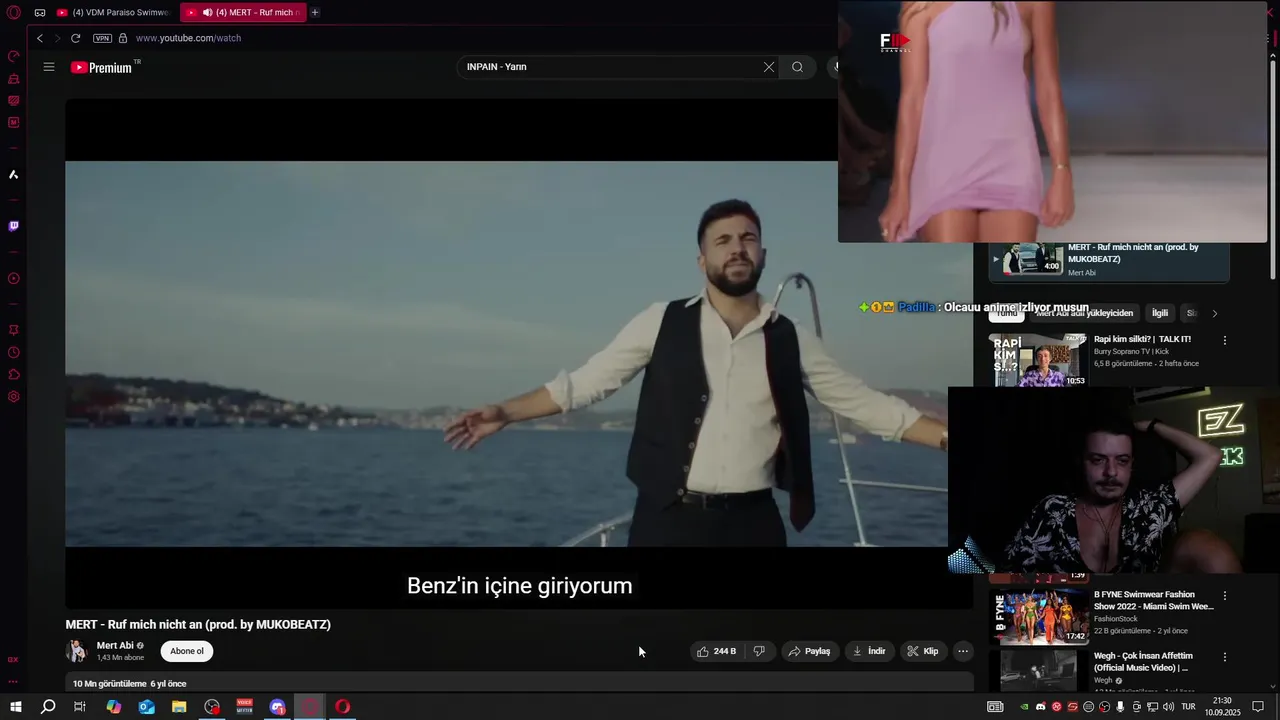The image size is (1280, 720).
Task: Open Mert Abi channel name link
Action: (x=115, y=646)
